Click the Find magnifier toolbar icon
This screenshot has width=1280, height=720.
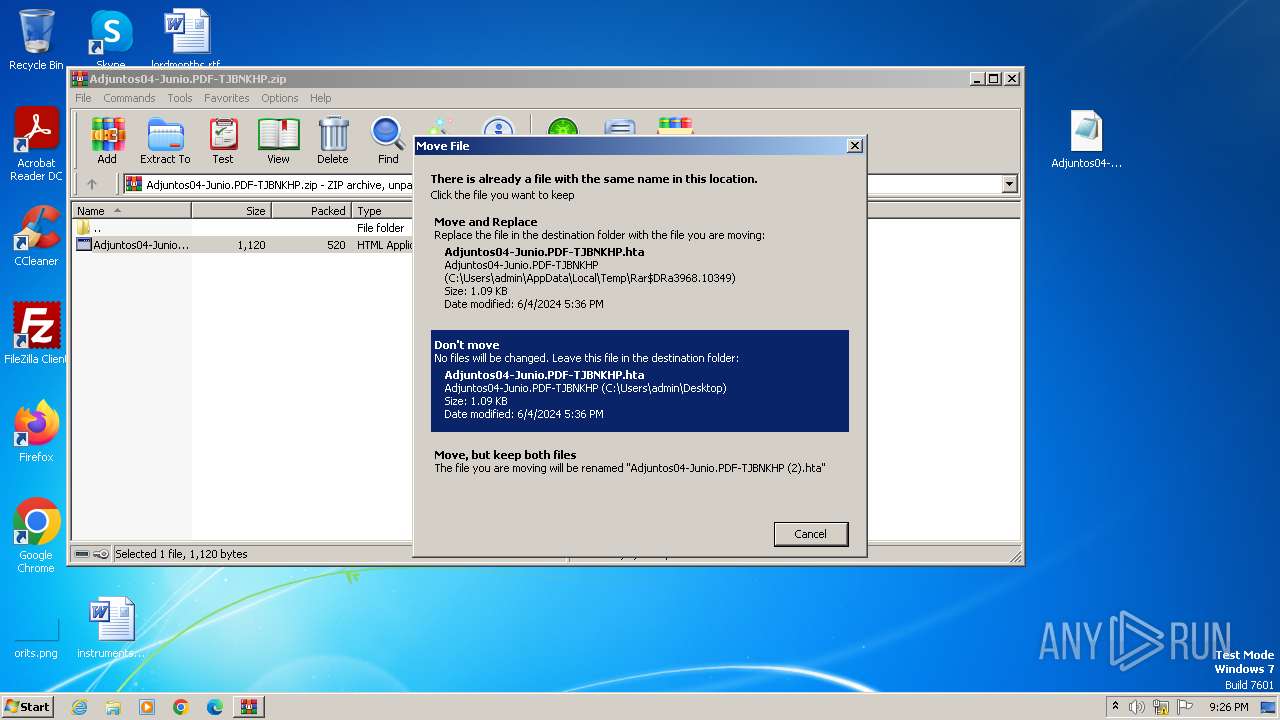click(388, 140)
